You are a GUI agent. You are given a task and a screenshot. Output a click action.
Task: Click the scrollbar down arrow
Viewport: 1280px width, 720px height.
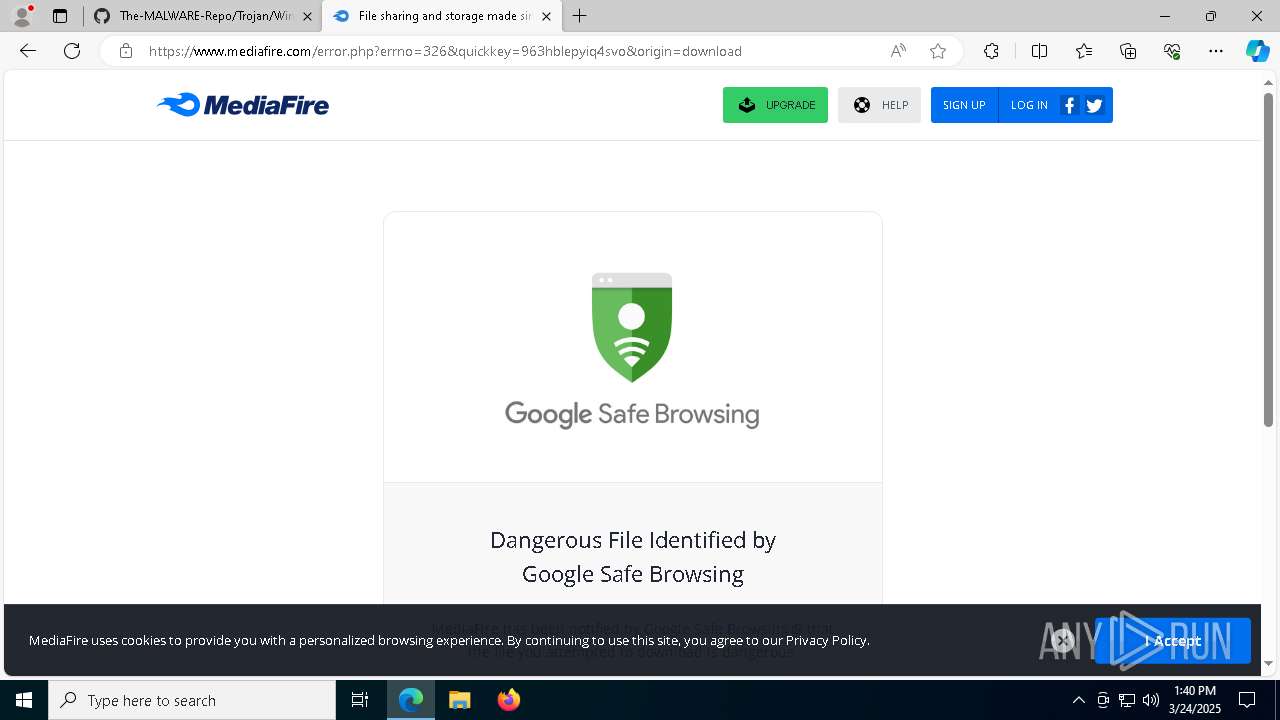[x=1268, y=663]
